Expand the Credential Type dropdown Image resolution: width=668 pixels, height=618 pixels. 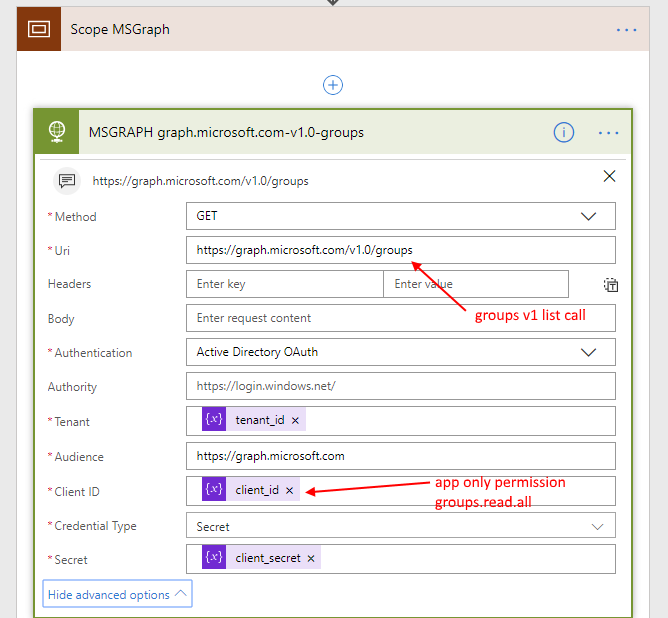[598, 526]
